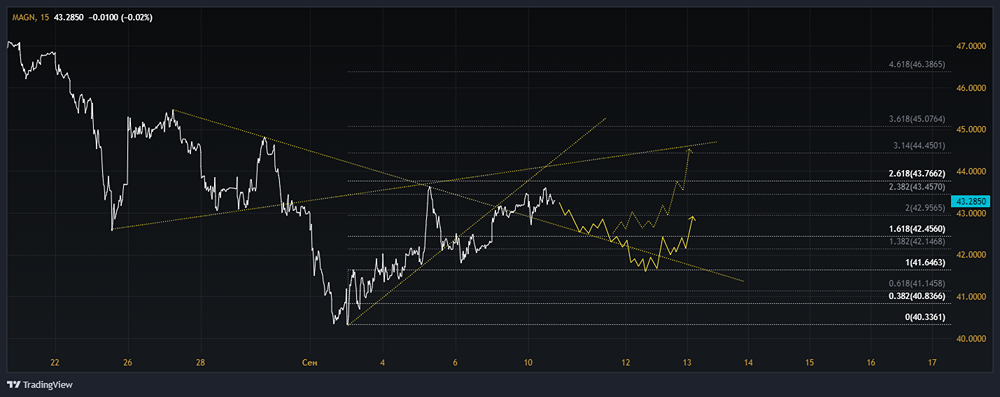Screen dimensions: 1000x397
Task: Click the date 12 on time axis
Action: (x=626, y=363)
